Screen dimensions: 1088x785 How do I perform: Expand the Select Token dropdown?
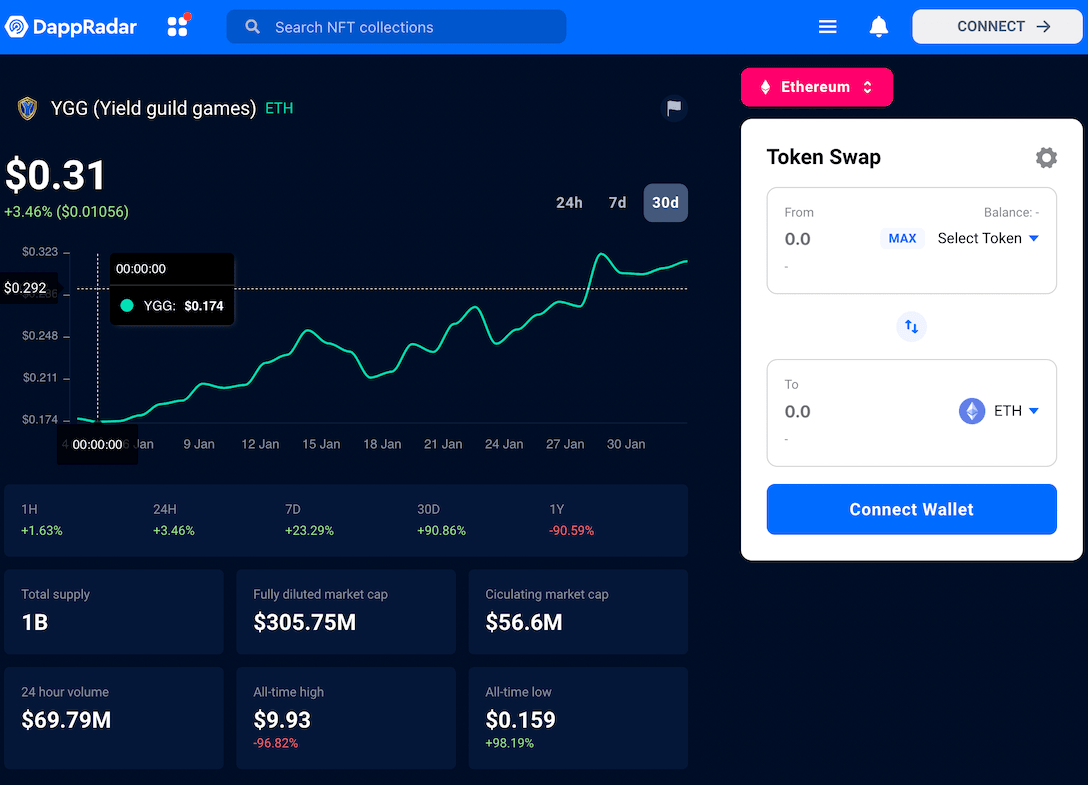point(988,238)
